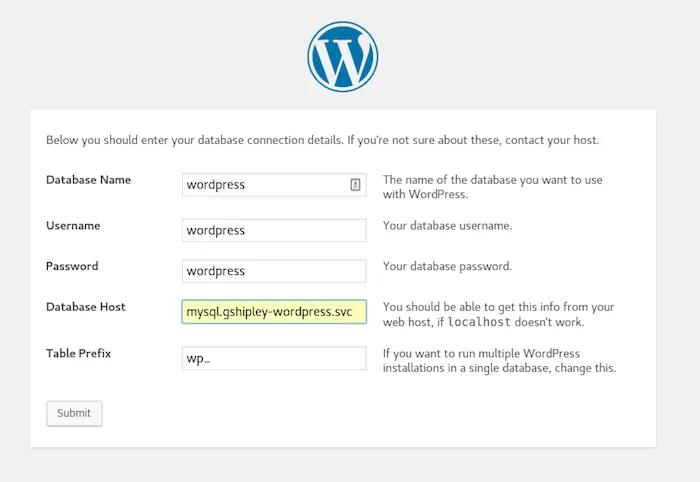700x482 pixels.
Task: Click the autofill icon in Database Name field
Action: pos(355,185)
